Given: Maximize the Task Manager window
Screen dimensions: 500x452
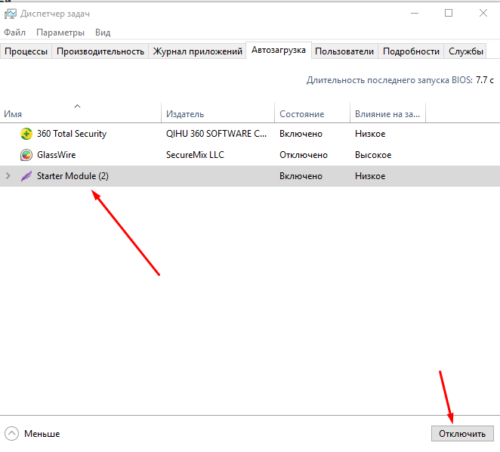Looking at the screenshot, I should point(449,13).
